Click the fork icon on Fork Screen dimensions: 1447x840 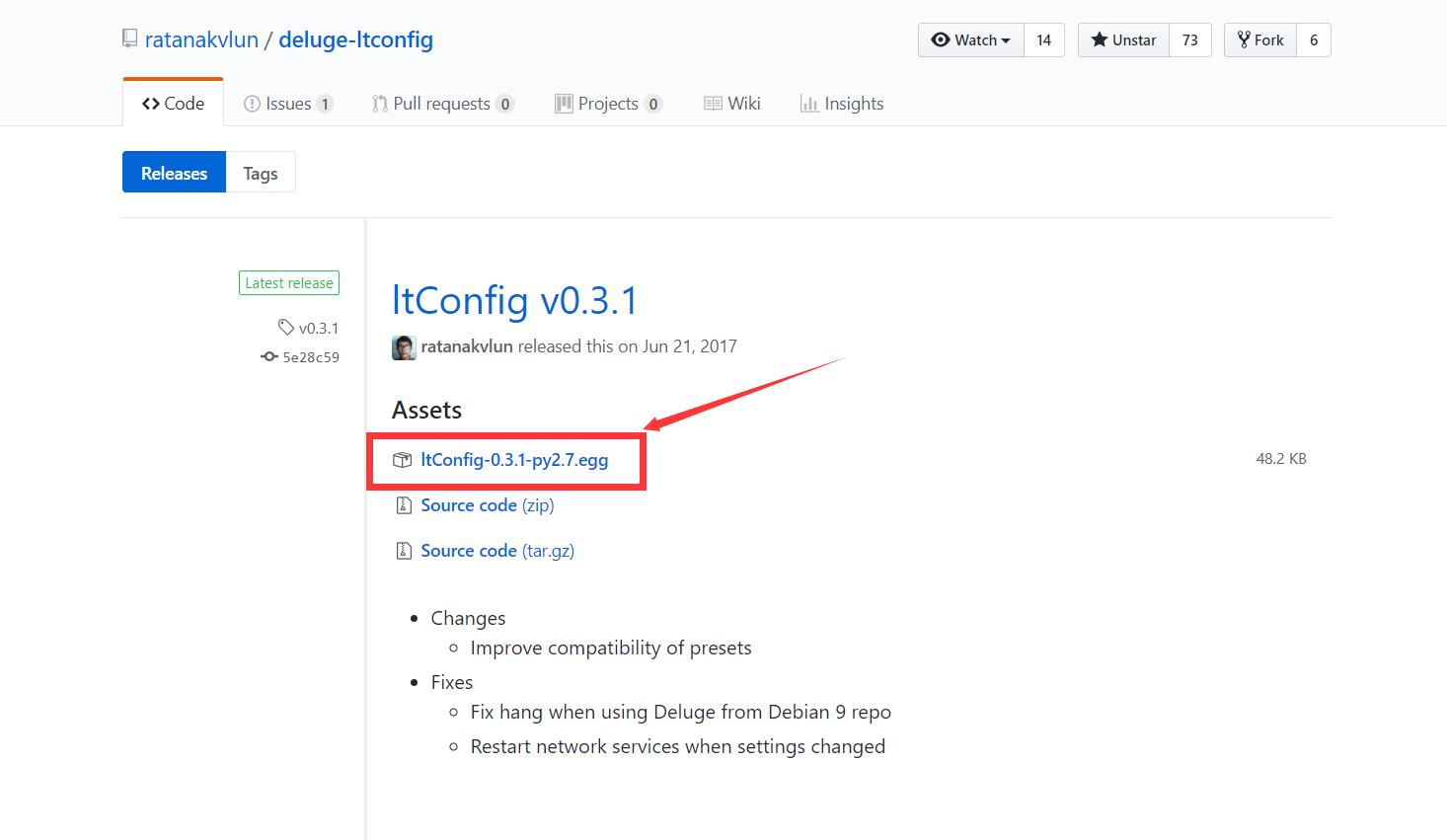(1244, 40)
